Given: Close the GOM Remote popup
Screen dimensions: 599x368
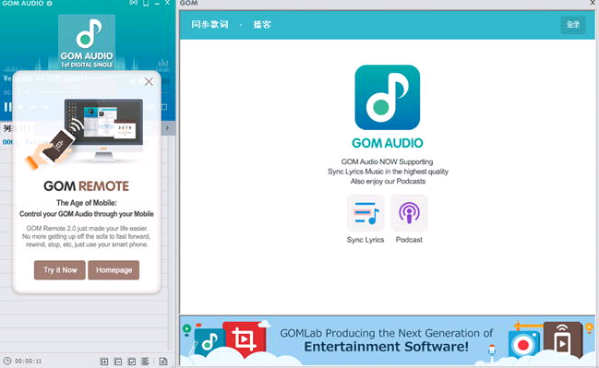Looking at the screenshot, I should click(x=149, y=81).
